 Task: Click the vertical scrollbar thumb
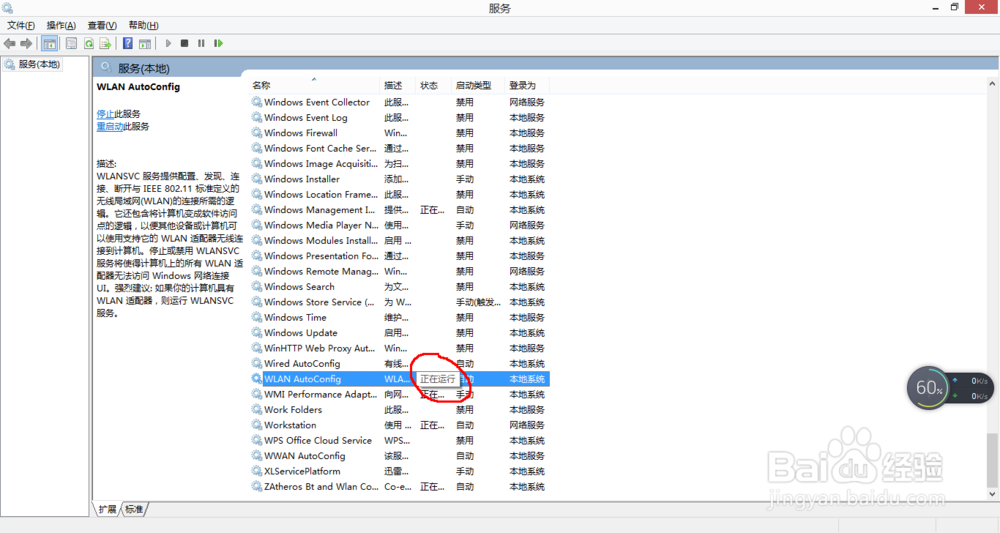(x=992, y=459)
